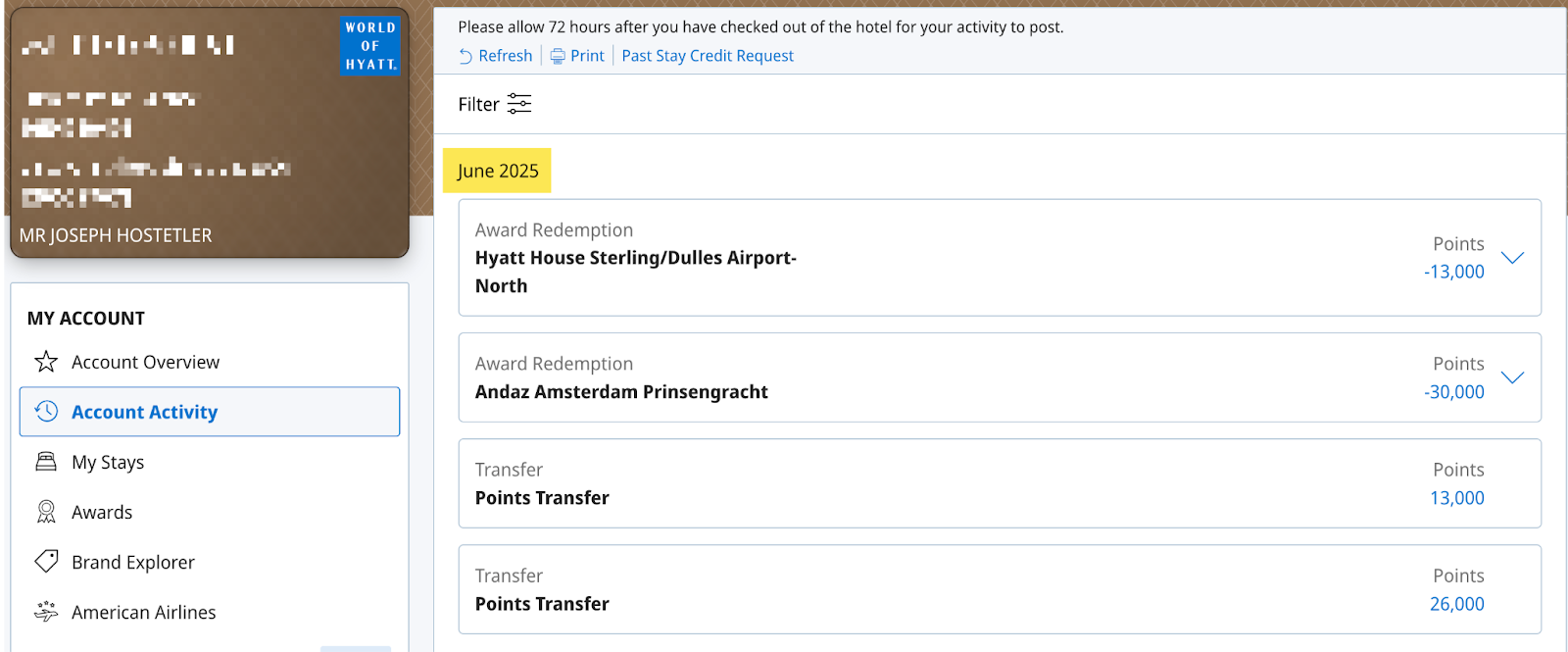Go to the Awards section
The width and height of the screenshot is (1568, 652).
[102, 512]
